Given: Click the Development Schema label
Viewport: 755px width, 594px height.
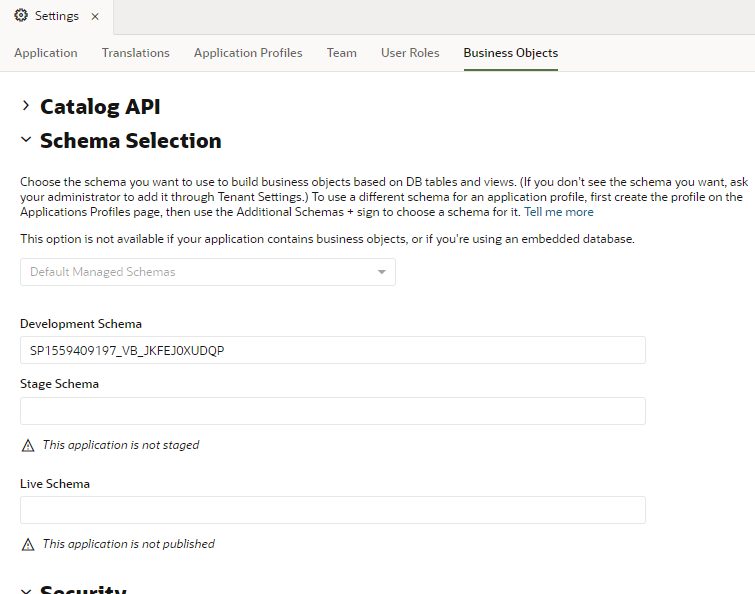Looking at the screenshot, I should pos(81,324).
